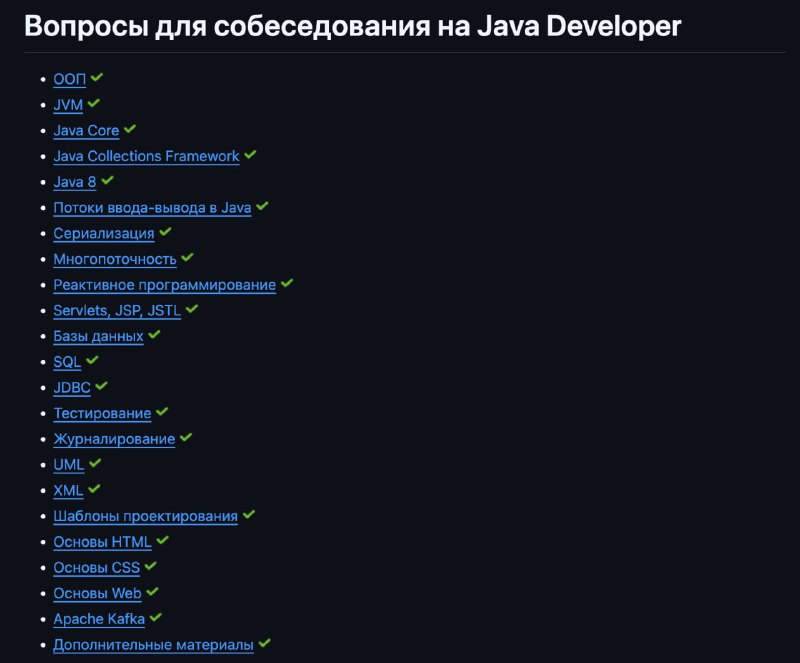This screenshot has width=800, height=663.
Task: Click the checkmark next to XML
Action: click(94, 489)
